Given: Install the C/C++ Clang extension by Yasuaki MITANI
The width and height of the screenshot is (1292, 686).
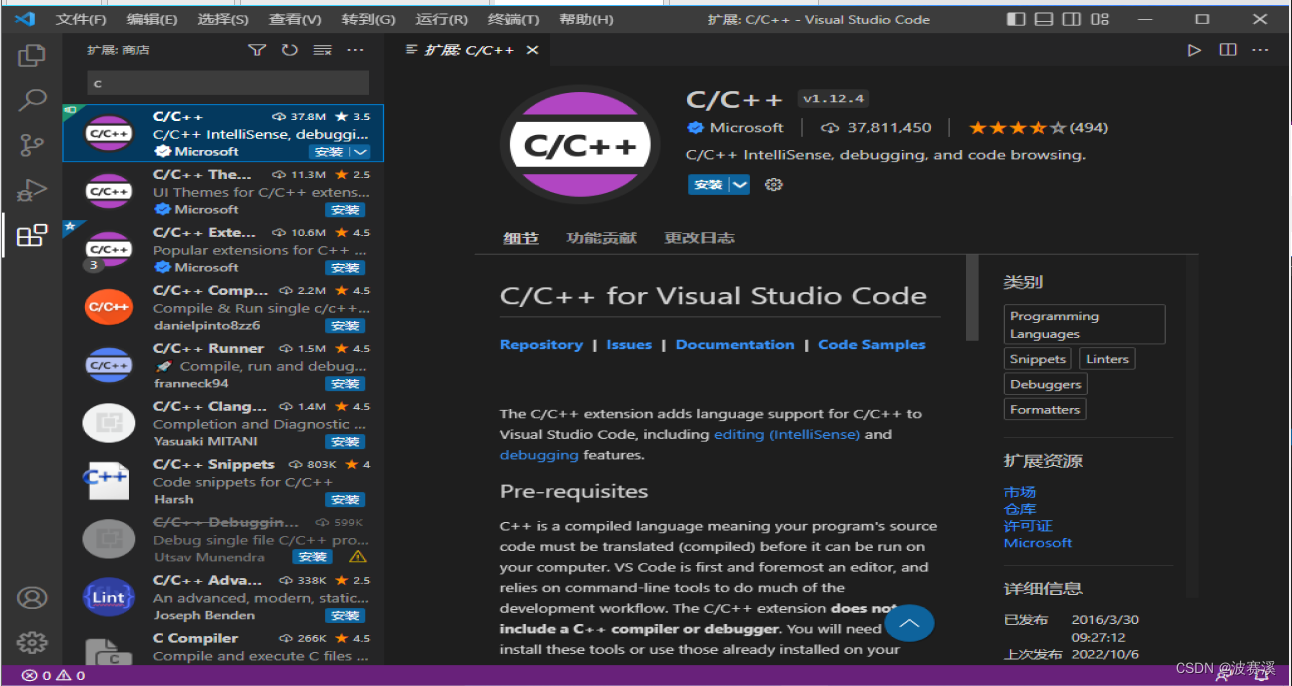Looking at the screenshot, I should click(x=345, y=442).
